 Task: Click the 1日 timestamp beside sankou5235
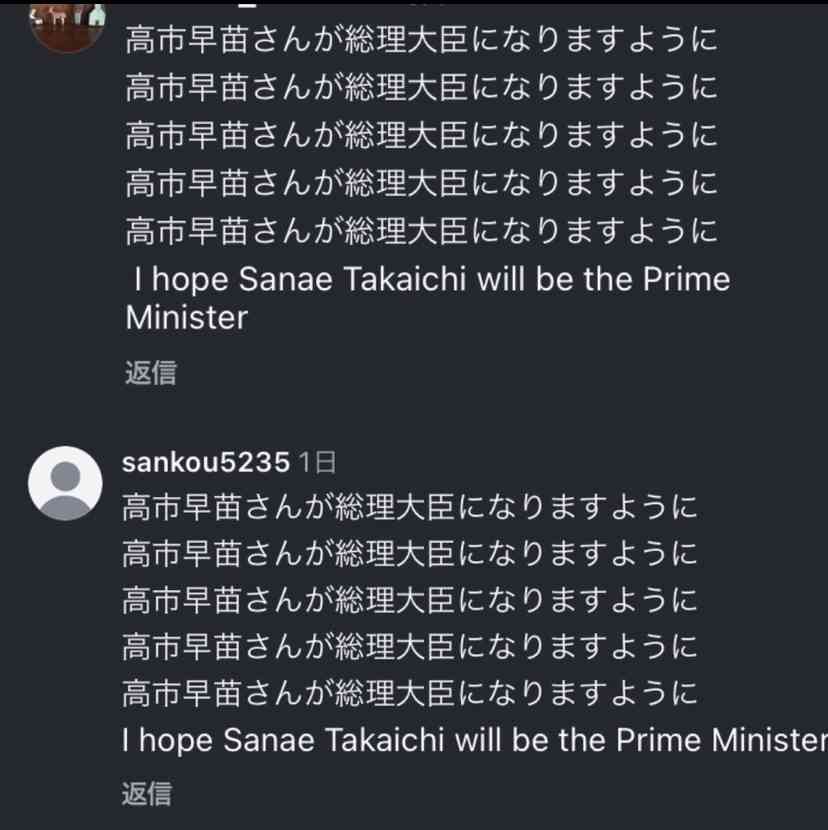318,462
